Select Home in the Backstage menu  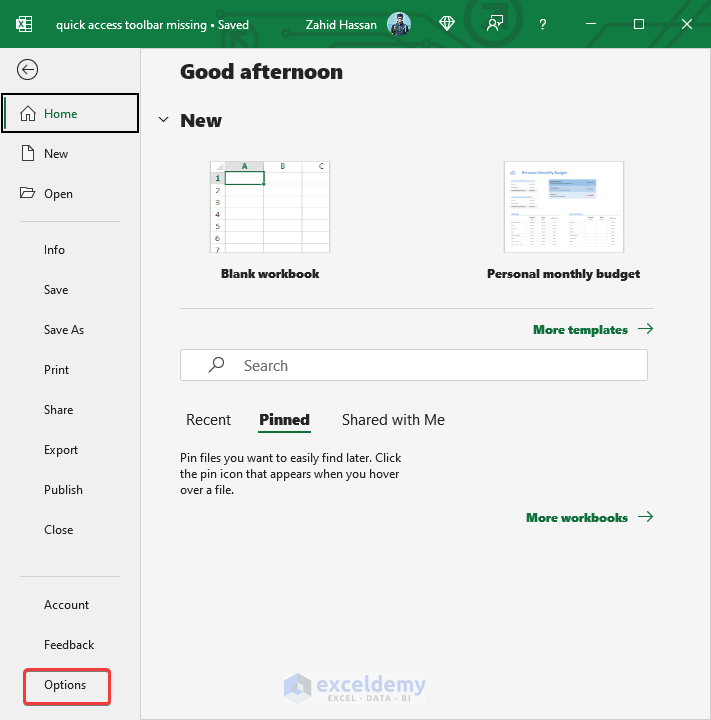click(x=70, y=113)
